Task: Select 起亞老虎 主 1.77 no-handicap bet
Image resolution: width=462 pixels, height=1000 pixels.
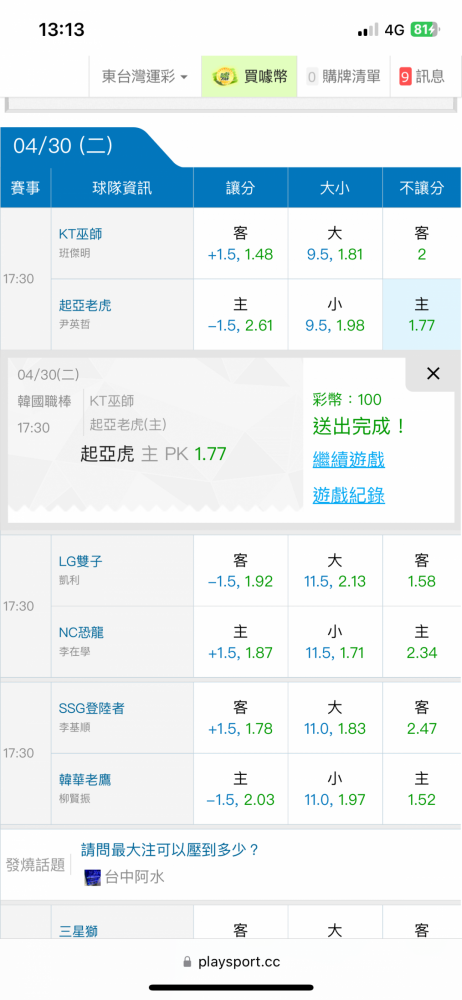Action: (x=422, y=314)
